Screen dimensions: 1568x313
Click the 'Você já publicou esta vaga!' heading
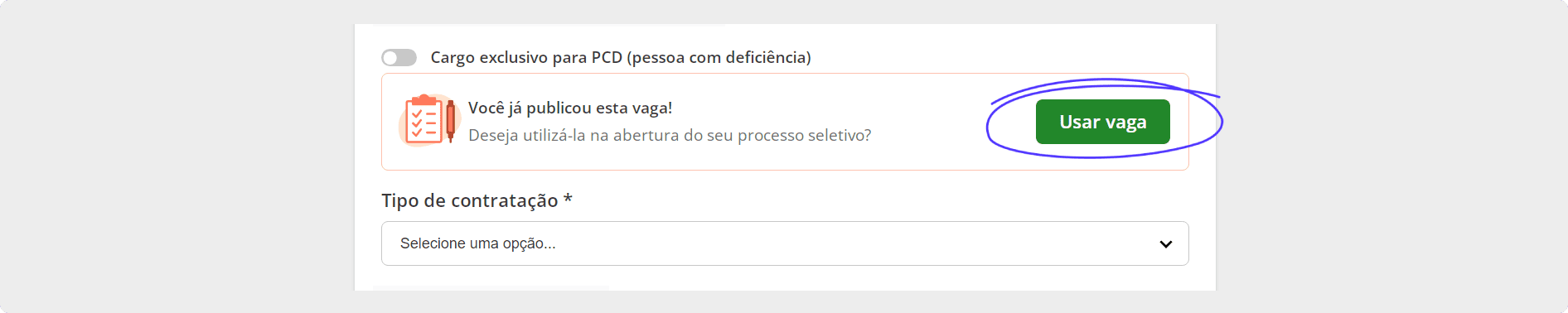tap(570, 108)
